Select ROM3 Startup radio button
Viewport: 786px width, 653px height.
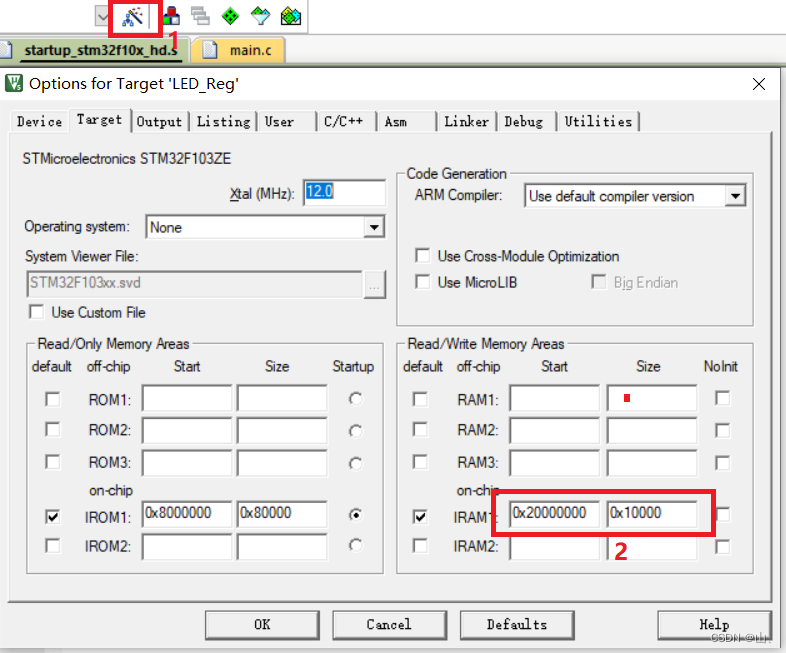pyautogui.click(x=355, y=464)
